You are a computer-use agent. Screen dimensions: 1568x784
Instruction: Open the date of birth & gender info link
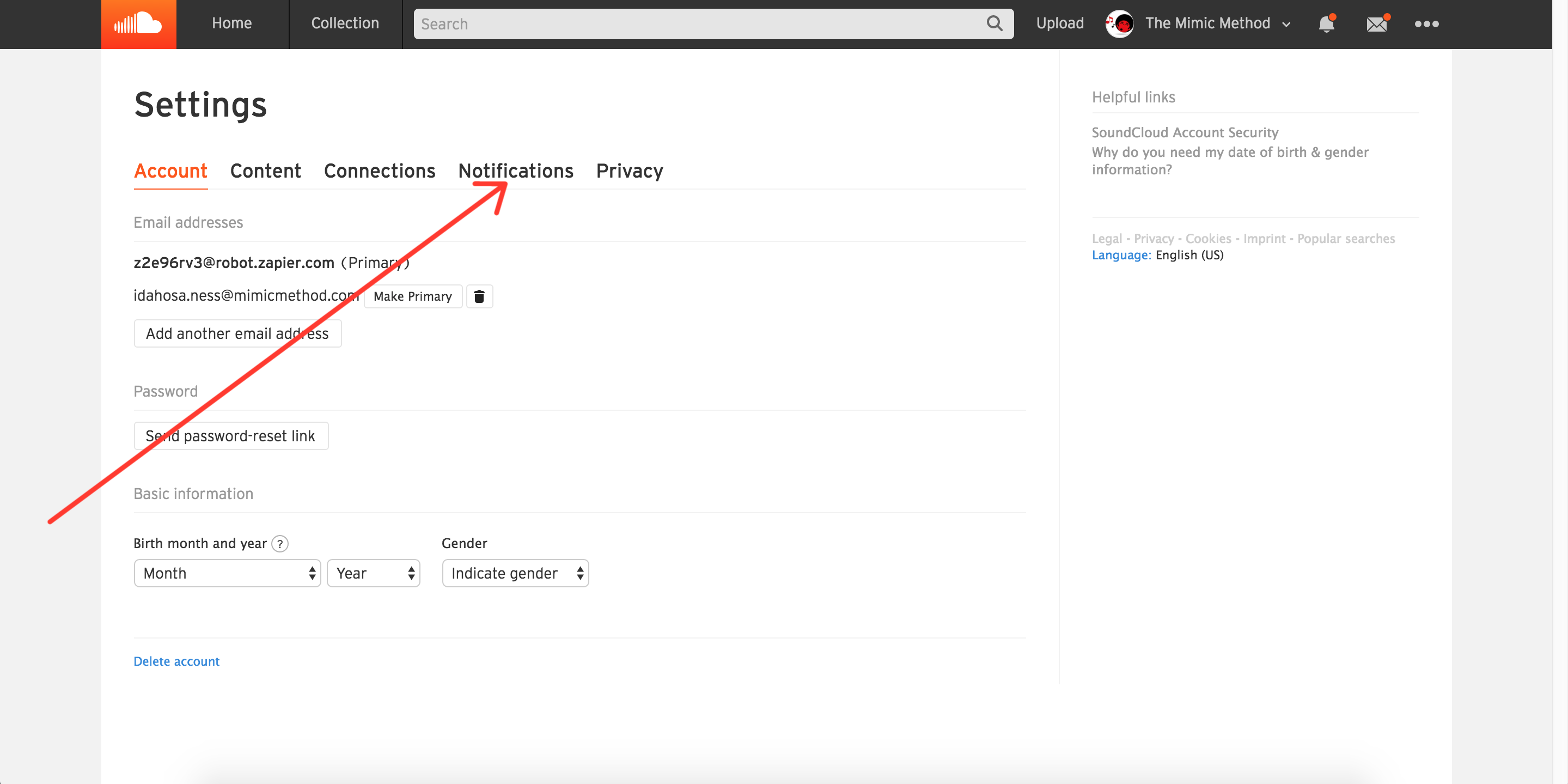click(1230, 161)
